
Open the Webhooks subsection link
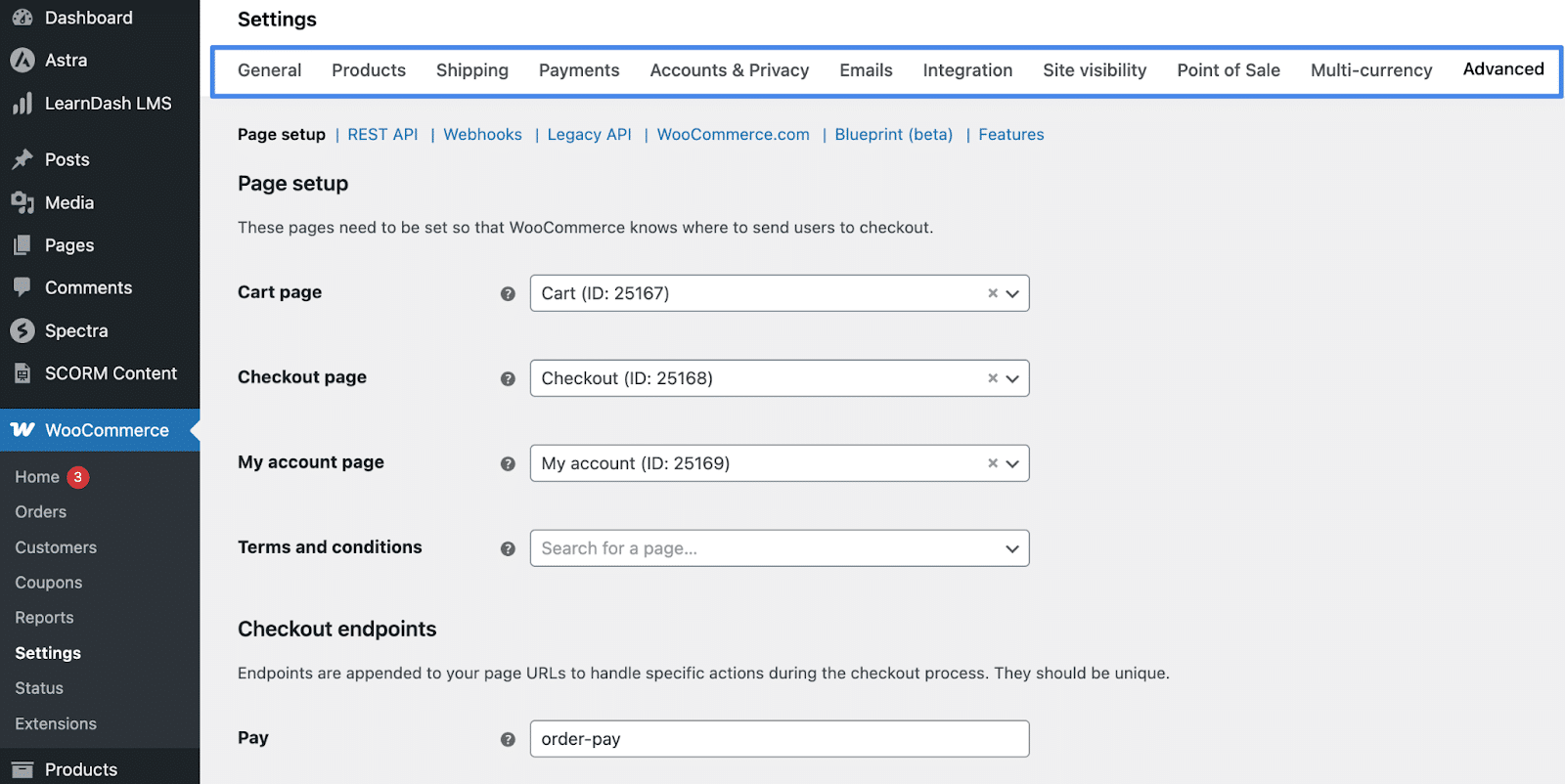click(x=482, y=135)
